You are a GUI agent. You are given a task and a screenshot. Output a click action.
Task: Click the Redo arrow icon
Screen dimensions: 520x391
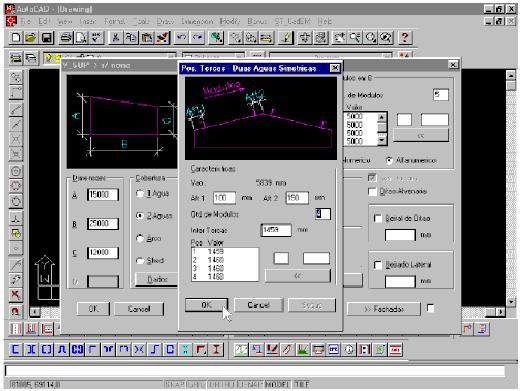click(x=197, y=37)
